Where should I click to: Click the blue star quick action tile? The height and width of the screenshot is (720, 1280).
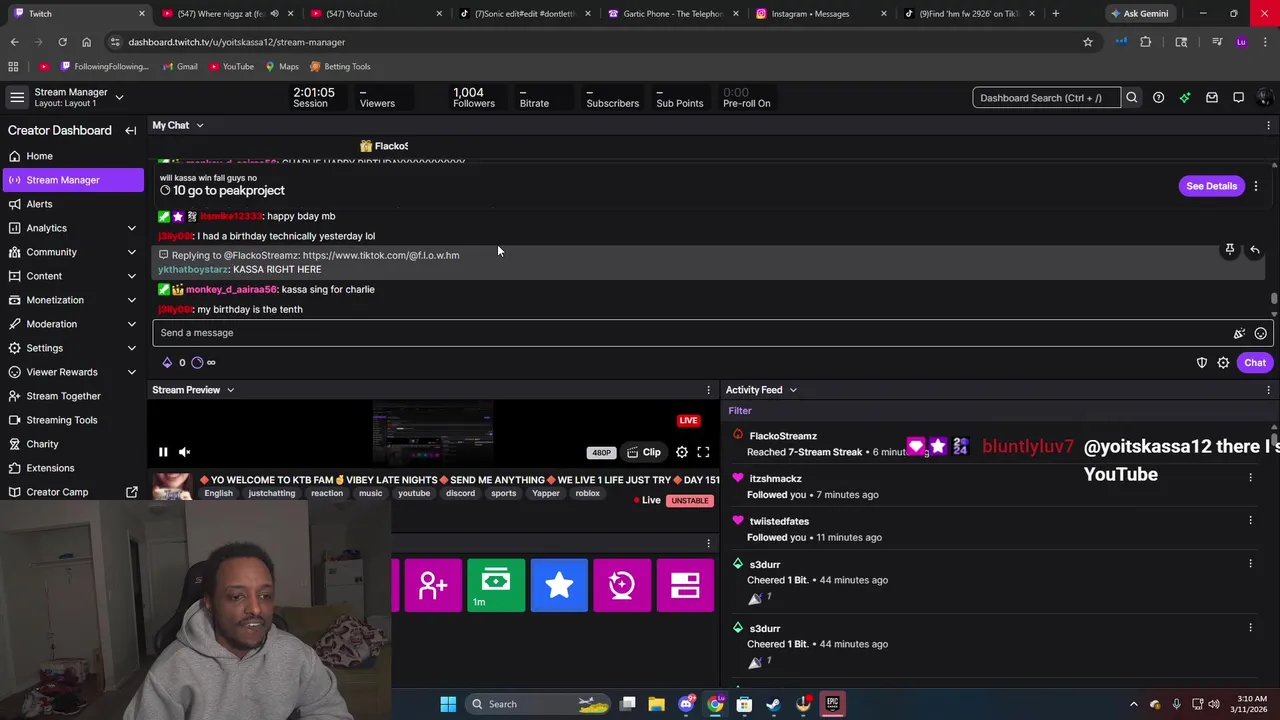pyautogui.click(x=559, y=585)
